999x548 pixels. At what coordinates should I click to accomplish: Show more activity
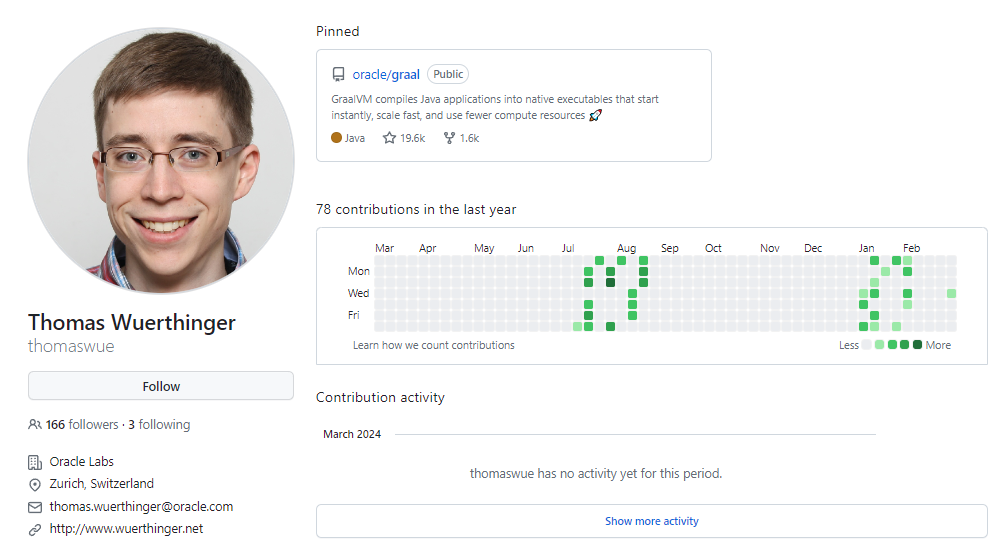[x=651, y=521]
